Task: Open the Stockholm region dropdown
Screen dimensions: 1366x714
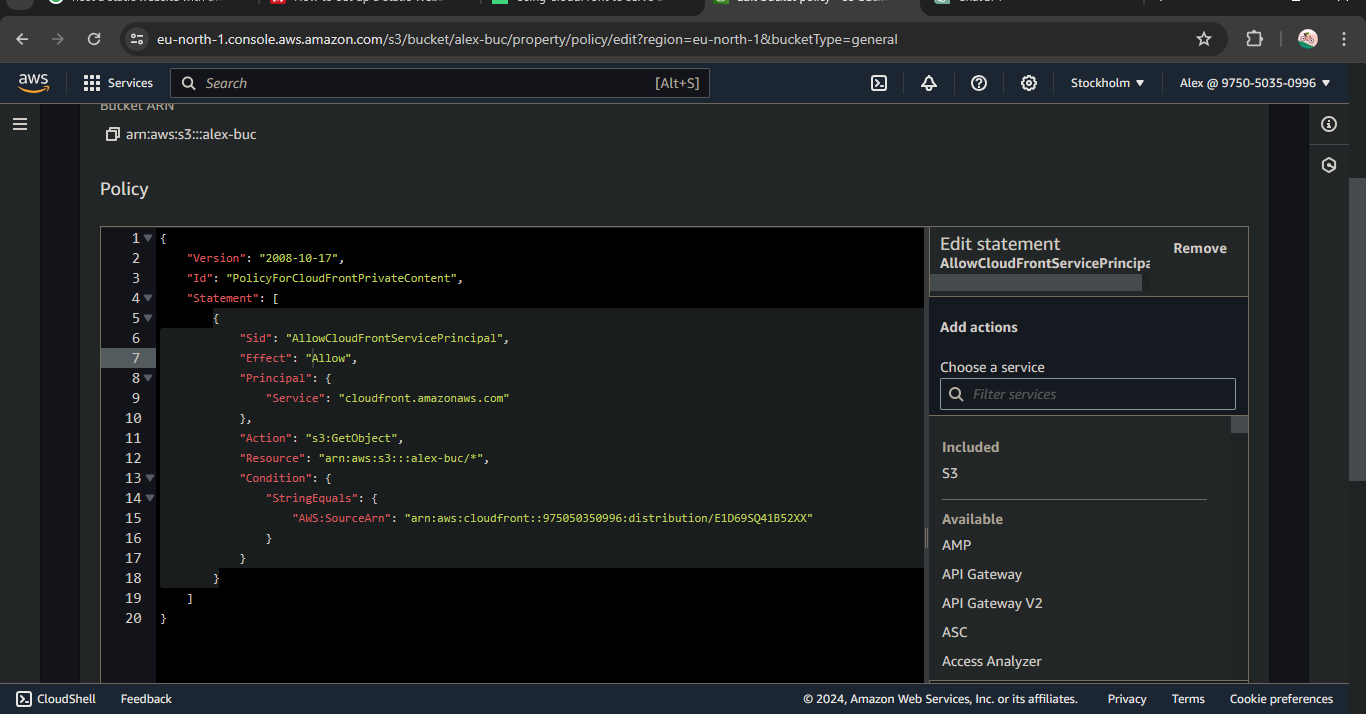Action: click(x=1107, y=83)
